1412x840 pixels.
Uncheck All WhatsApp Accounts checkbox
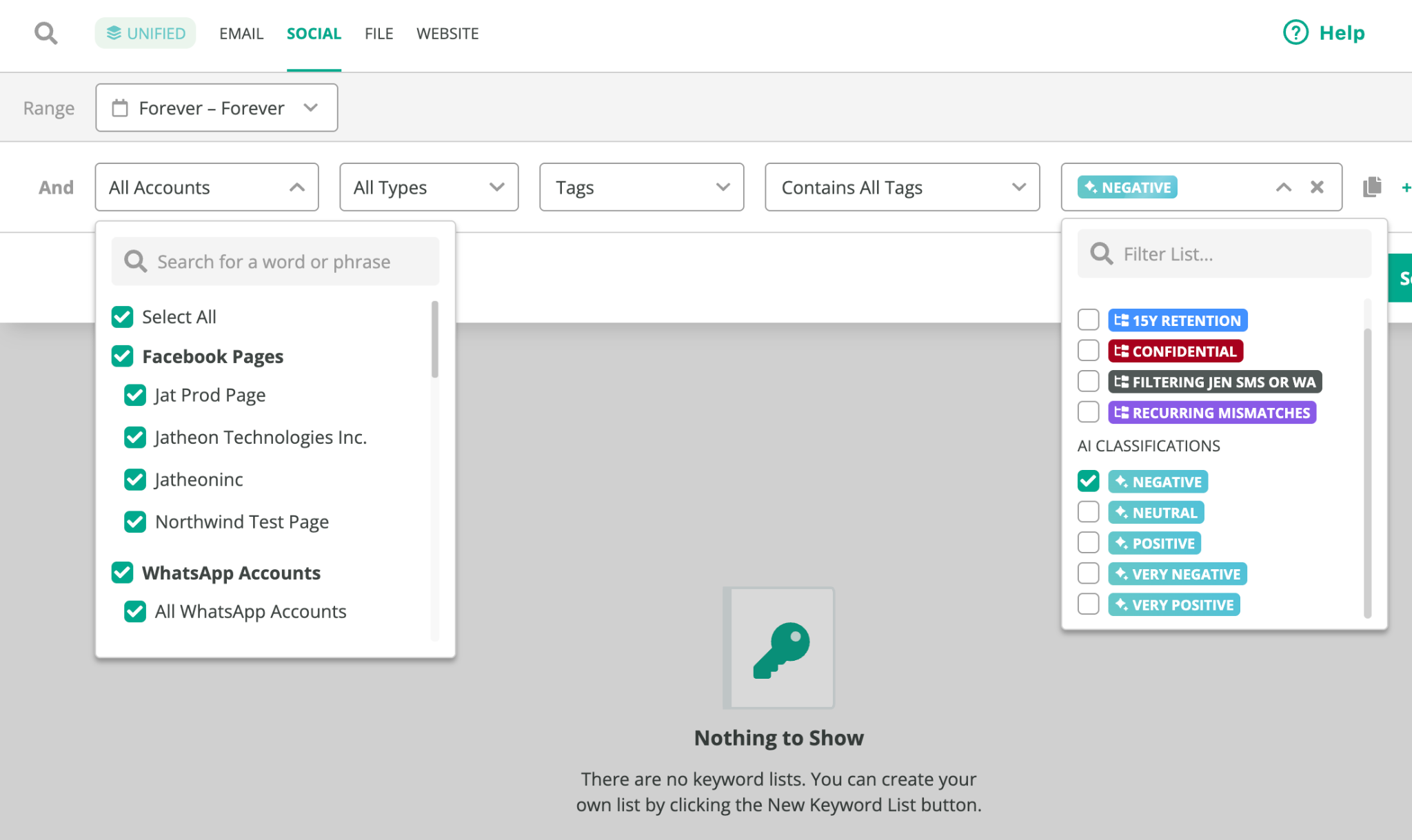pos(135,612)
